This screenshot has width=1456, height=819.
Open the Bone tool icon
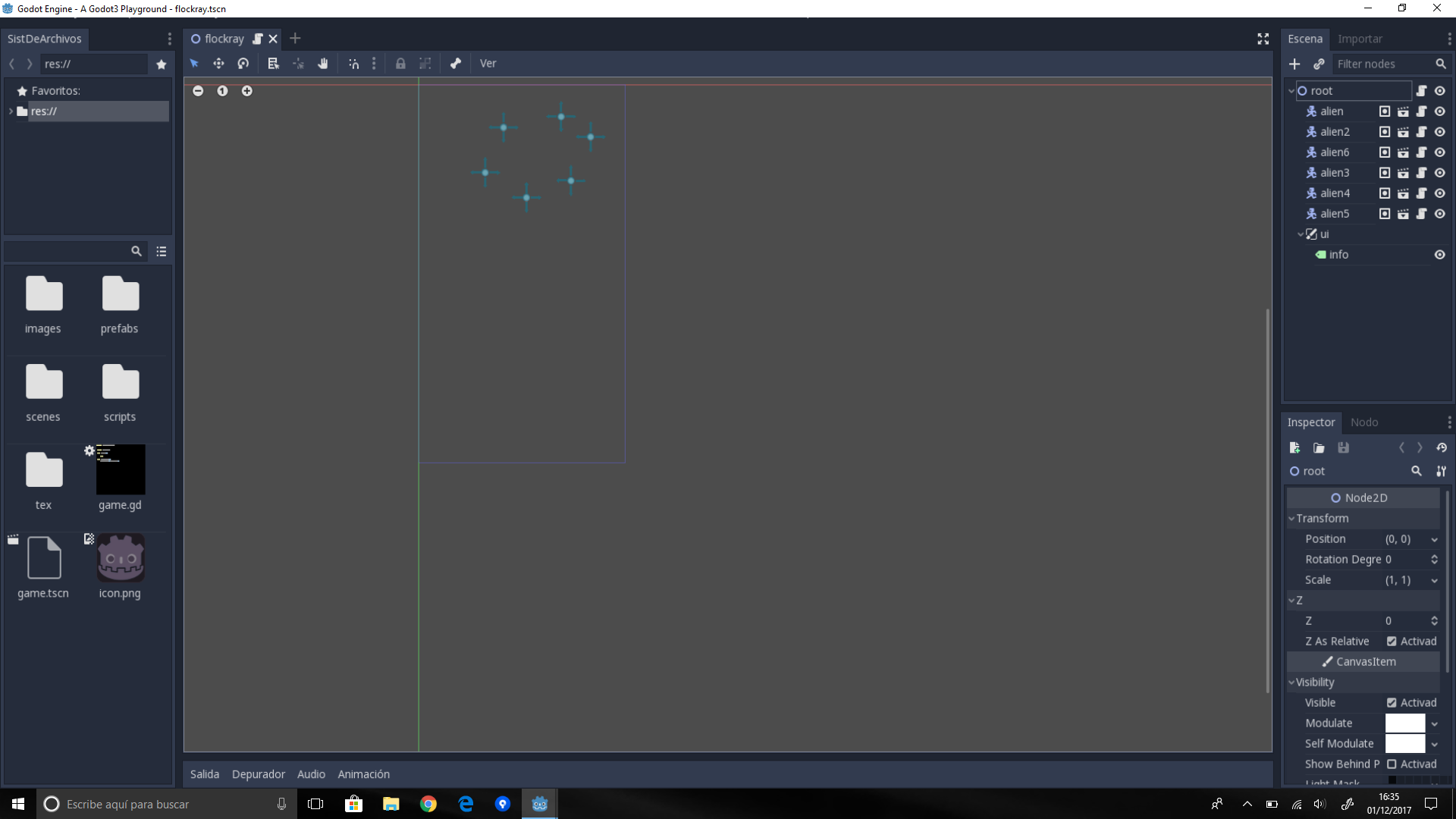(x=456, y=64)
